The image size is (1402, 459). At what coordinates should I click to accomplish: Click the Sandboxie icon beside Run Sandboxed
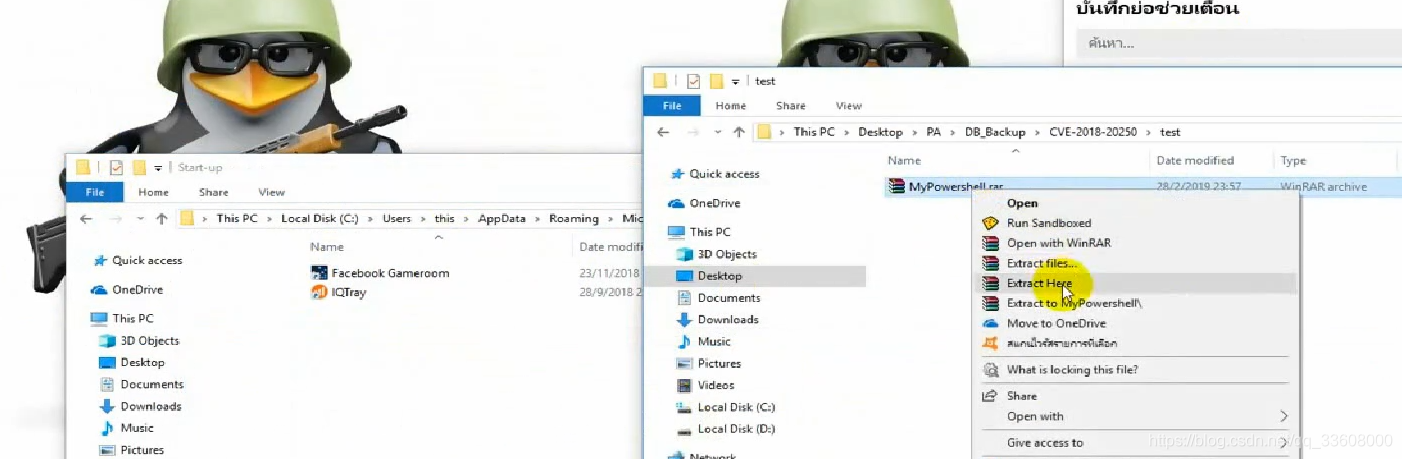(x=990, y=223)
